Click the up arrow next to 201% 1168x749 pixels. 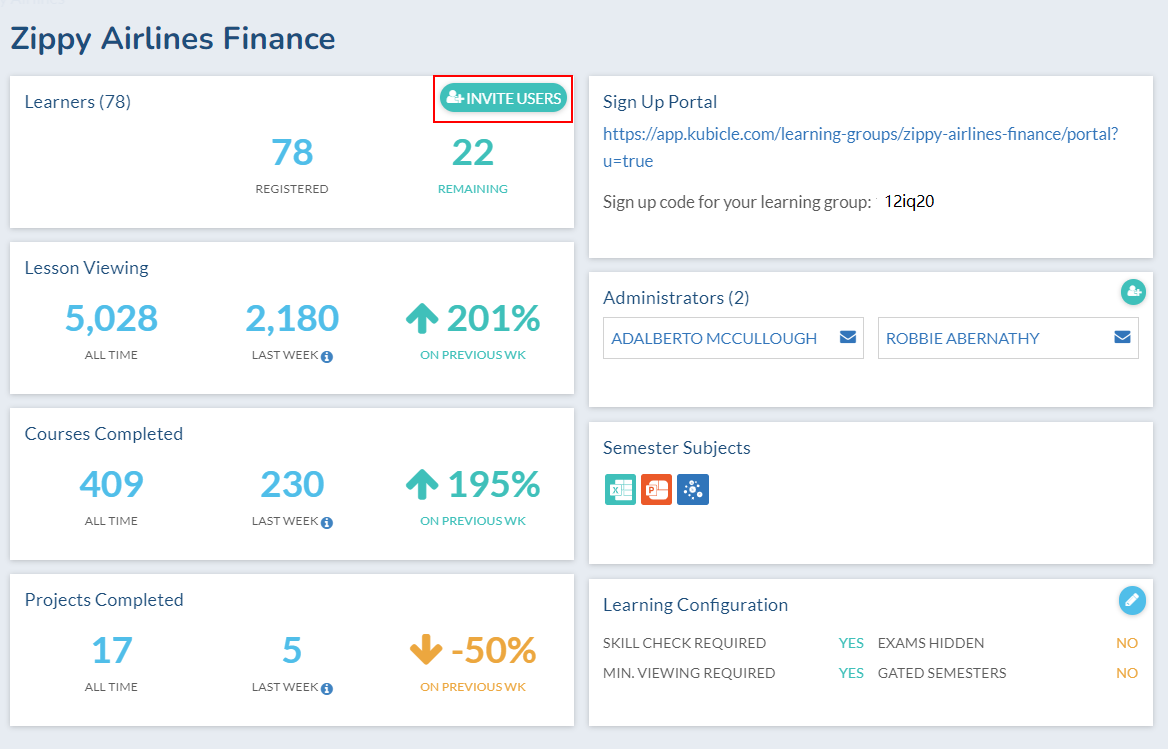tap(422, 319)
